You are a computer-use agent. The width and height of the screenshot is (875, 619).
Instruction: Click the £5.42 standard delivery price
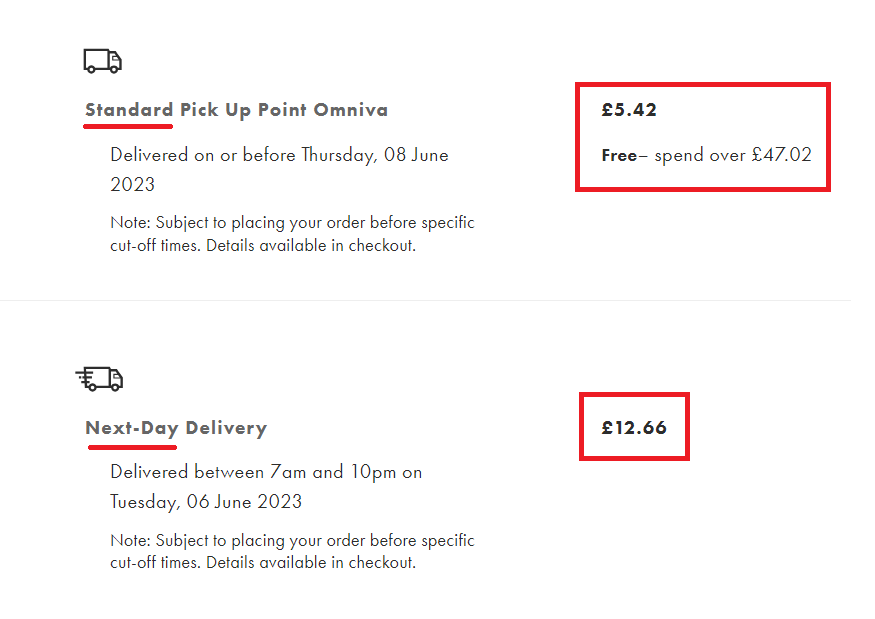(x=629, y=110)
